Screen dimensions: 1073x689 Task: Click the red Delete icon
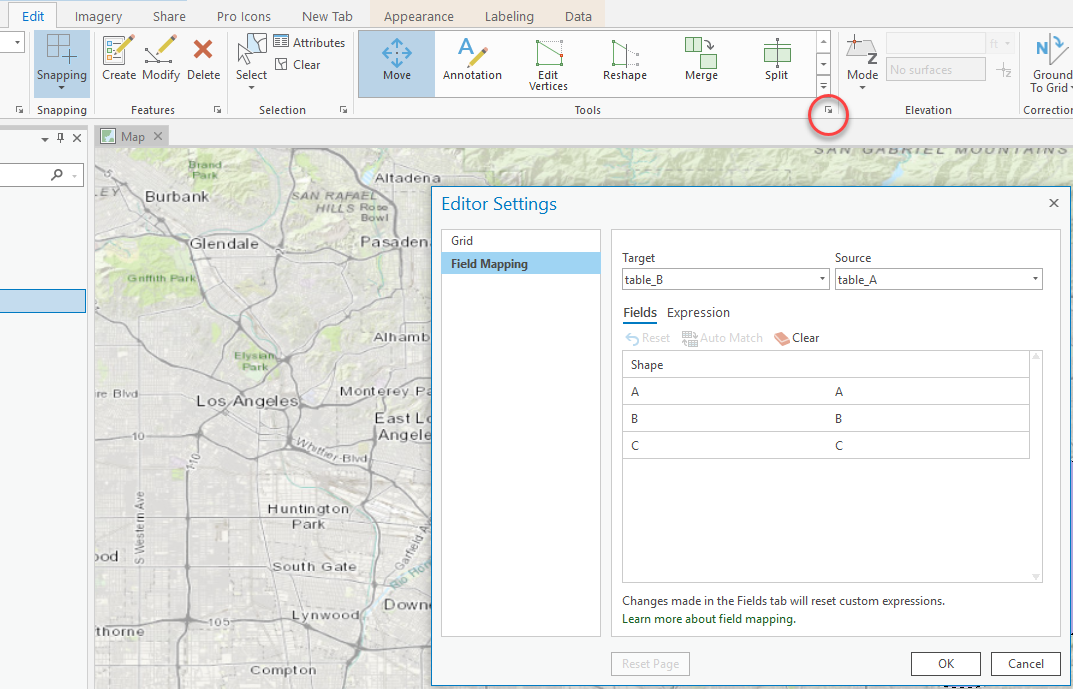coord(203,58)
